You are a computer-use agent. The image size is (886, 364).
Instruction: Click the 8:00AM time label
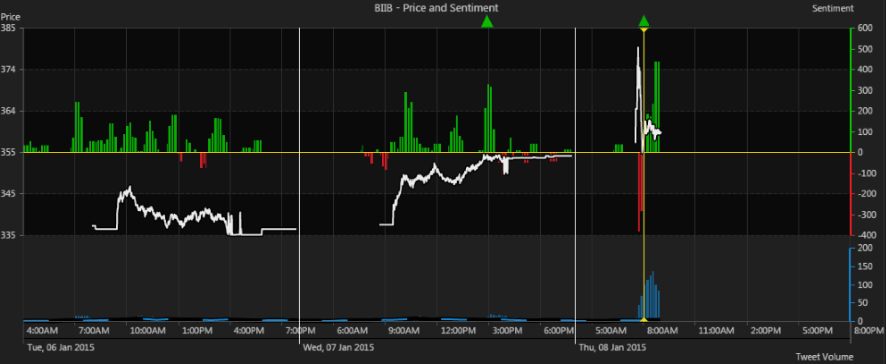pyautogui.click(x=663, y=330)
